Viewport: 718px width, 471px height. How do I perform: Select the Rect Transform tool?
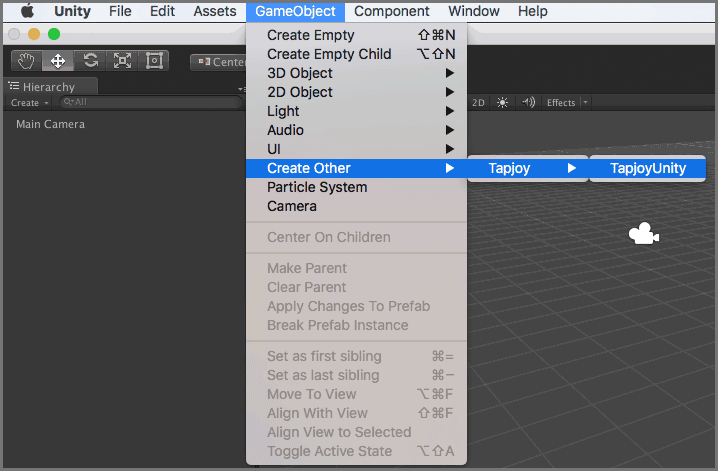pyautogui.click(x=154, y=61)
